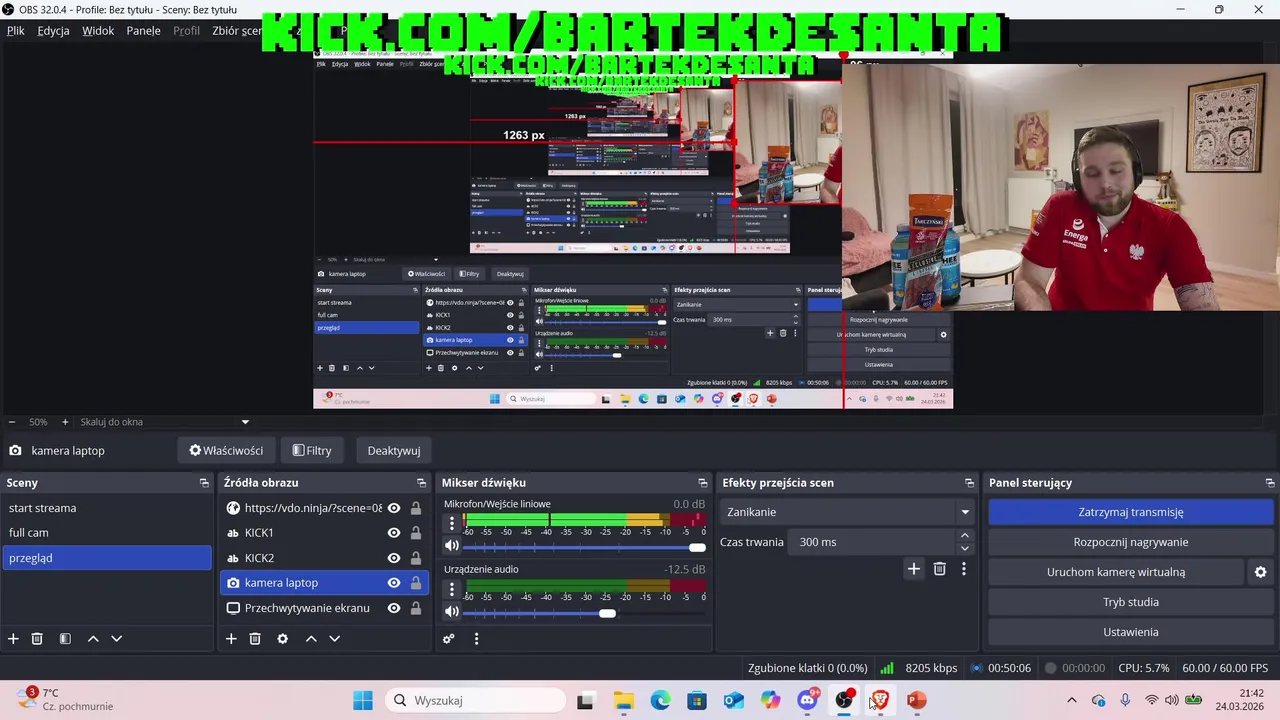This screenshot has height=720, width=1280.
Task: Enable Tryb studia
Action: pos(1131,602)
